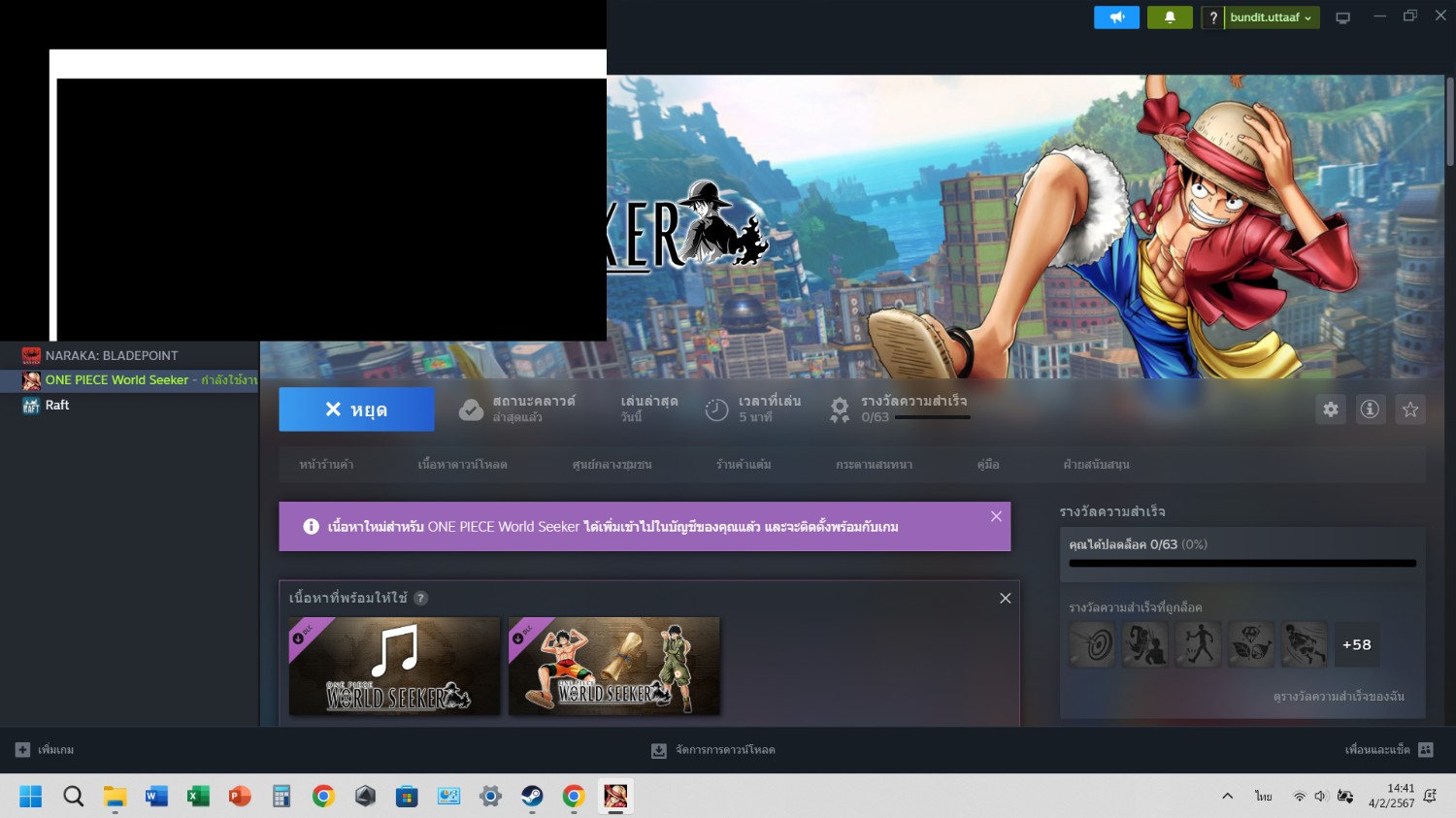This screenshot has width=1456, height=818.
Task: Open the ดูรางวัลความสำเร็จของฉัน link
Action: [x=1339, y=697]
